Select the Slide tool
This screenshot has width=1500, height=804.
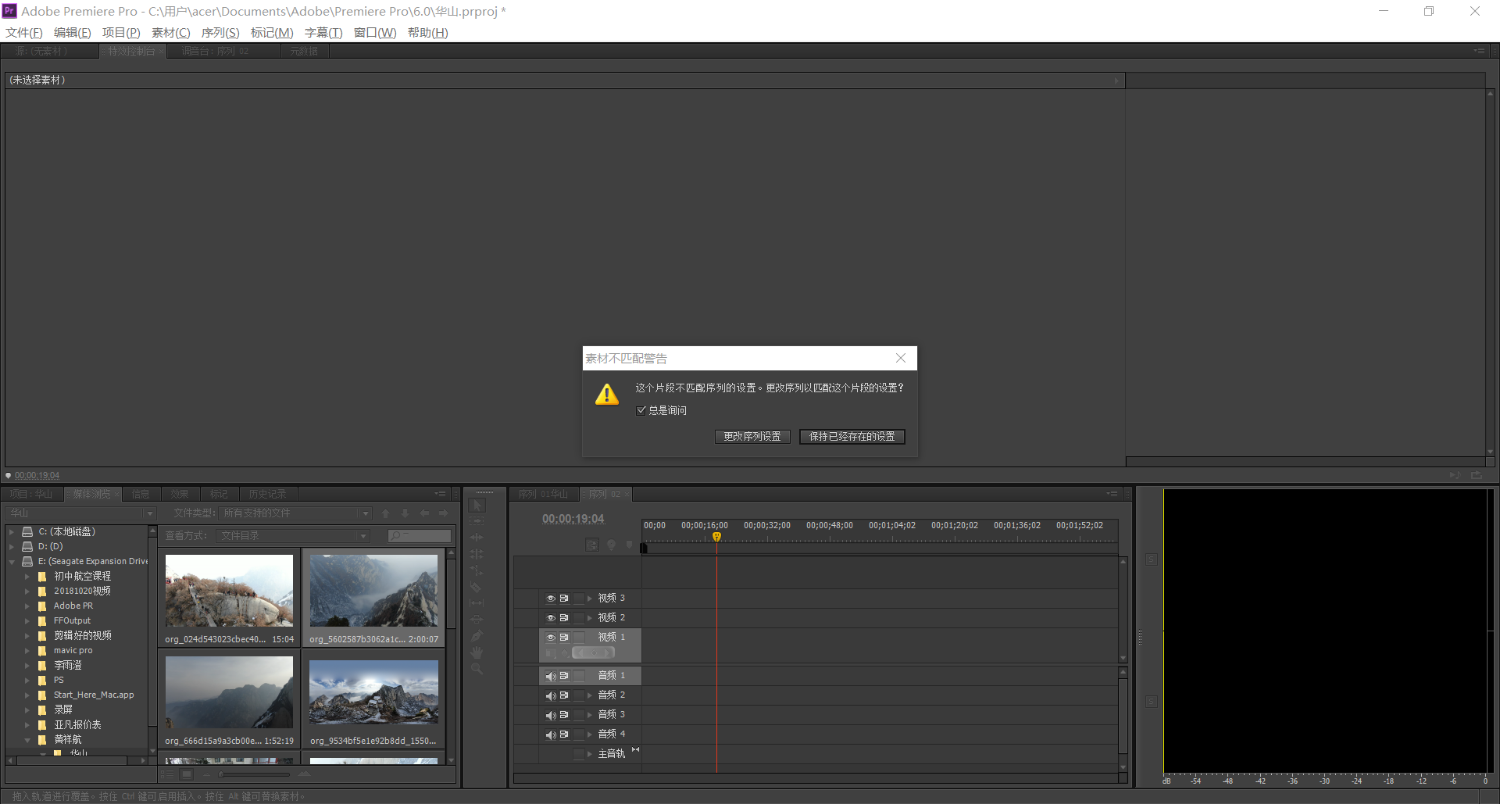pos(477,619)
